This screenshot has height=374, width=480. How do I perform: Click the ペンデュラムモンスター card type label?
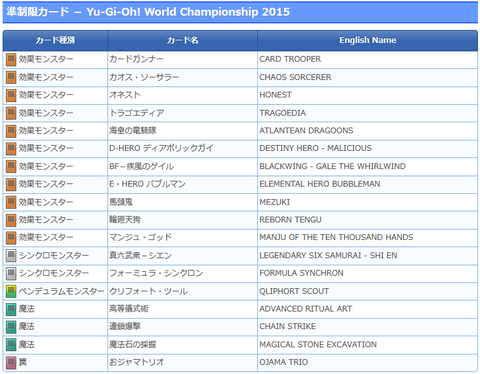point(62,291)
